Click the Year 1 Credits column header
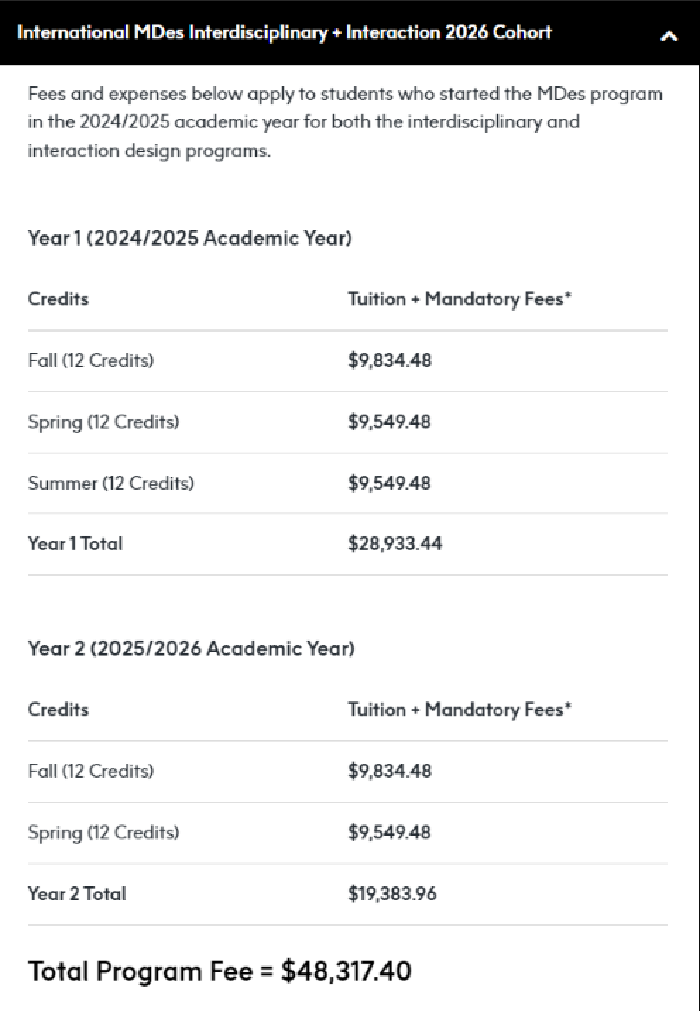This screenshot has width=700, height=1012. pos(58,299)
